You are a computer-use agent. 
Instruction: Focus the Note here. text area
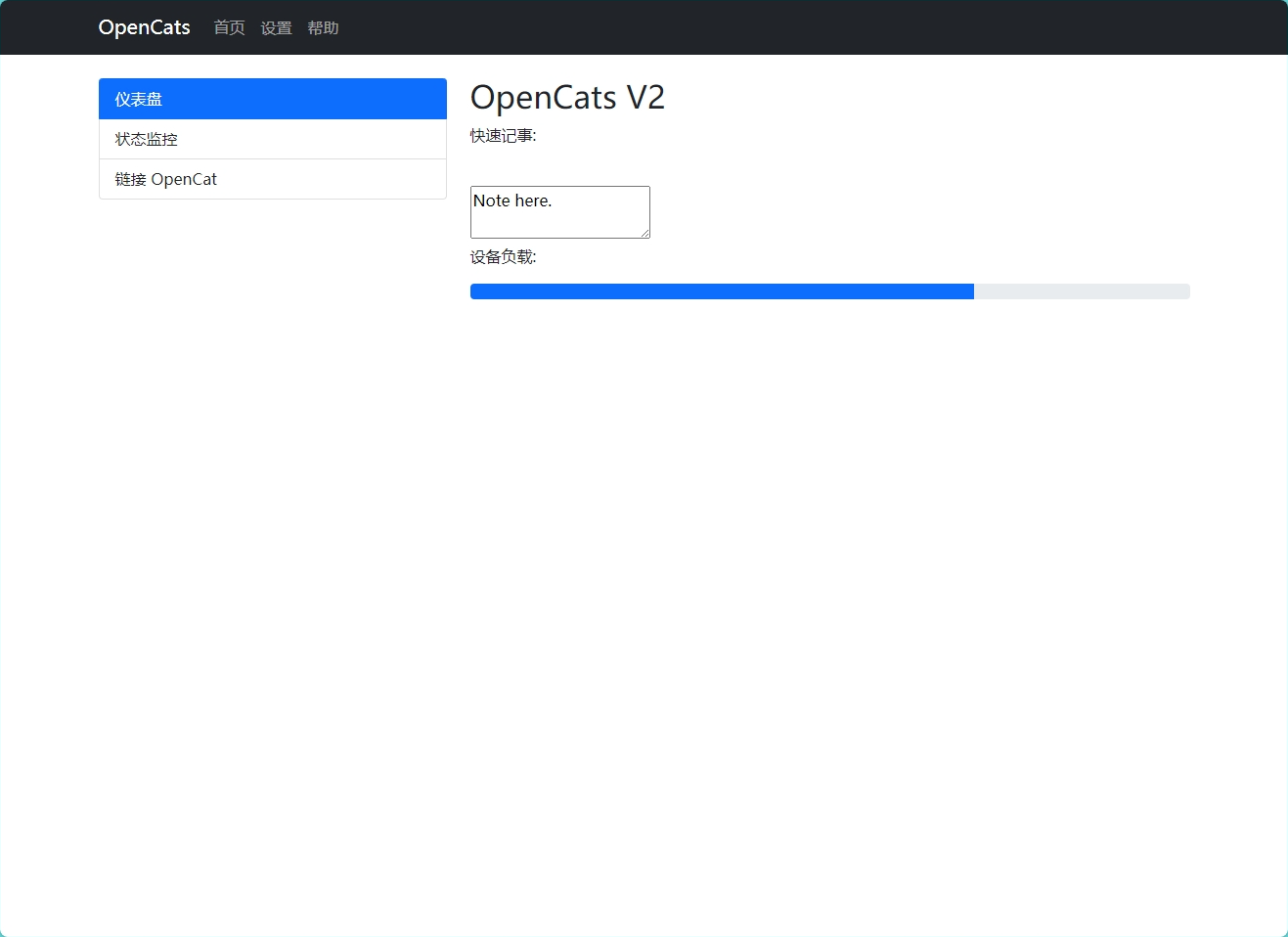[x=560, y=212]
